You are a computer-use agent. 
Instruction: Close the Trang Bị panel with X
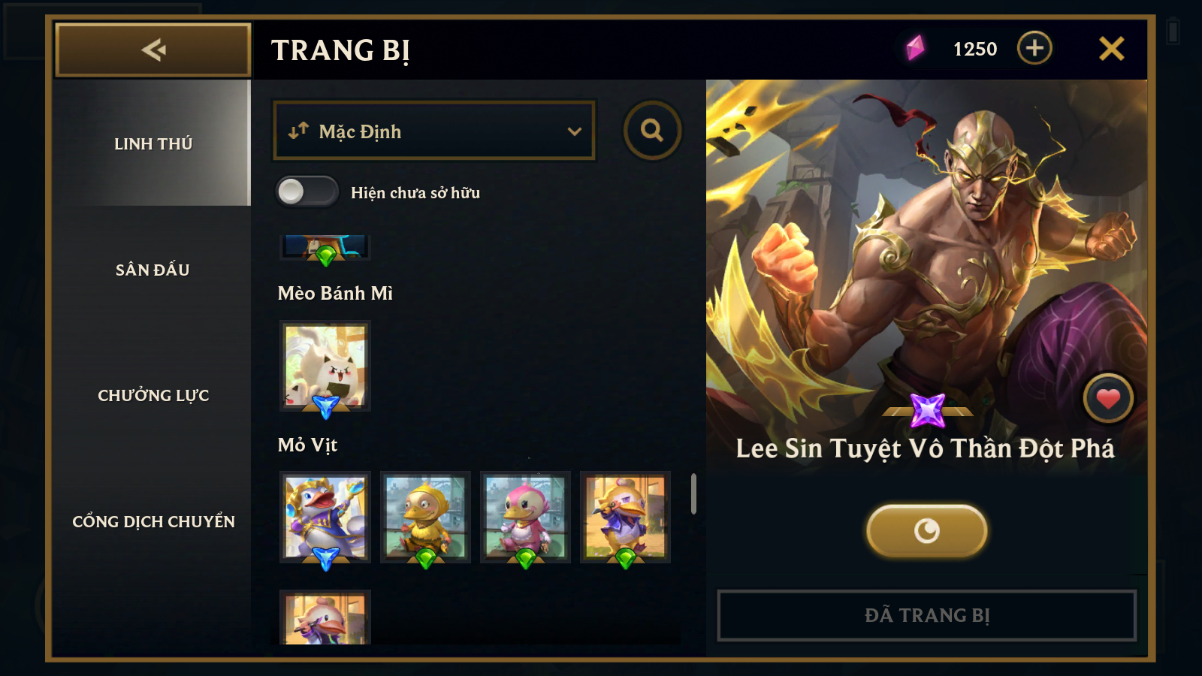[1112, 48]
